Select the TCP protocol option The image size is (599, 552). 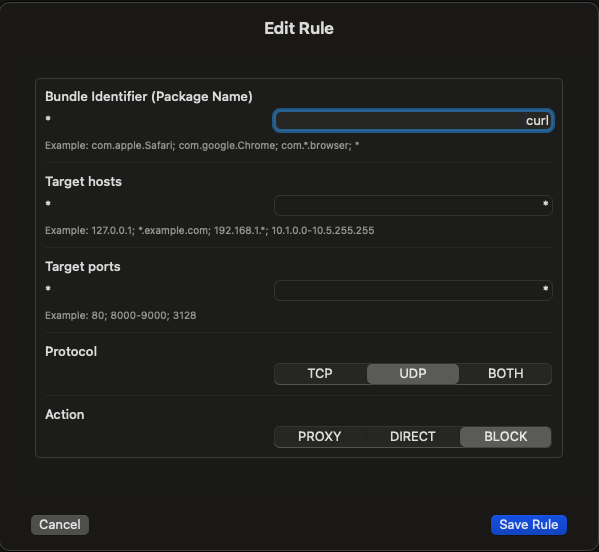[x=320, y=374]
